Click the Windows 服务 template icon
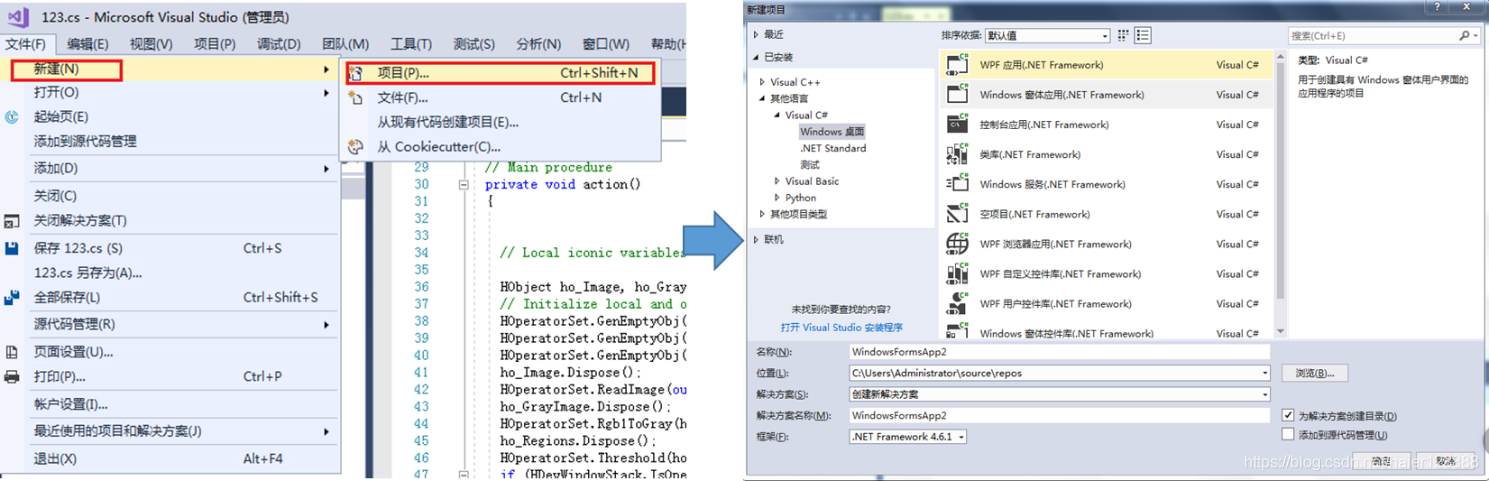This screenshot has width=1489, height=481. point(957,184)
